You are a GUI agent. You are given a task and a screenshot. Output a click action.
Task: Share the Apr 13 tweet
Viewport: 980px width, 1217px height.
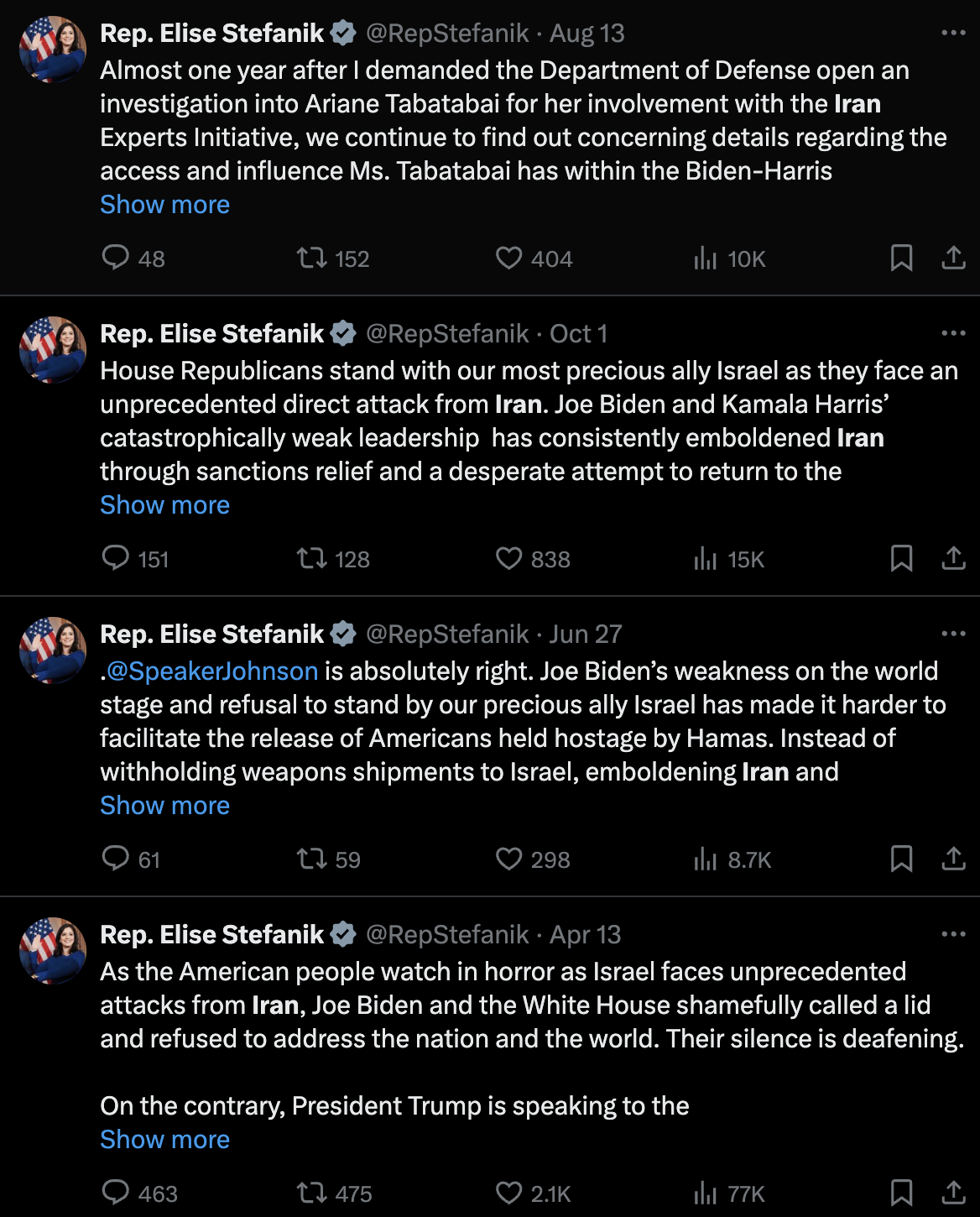tap(953, 1193)
